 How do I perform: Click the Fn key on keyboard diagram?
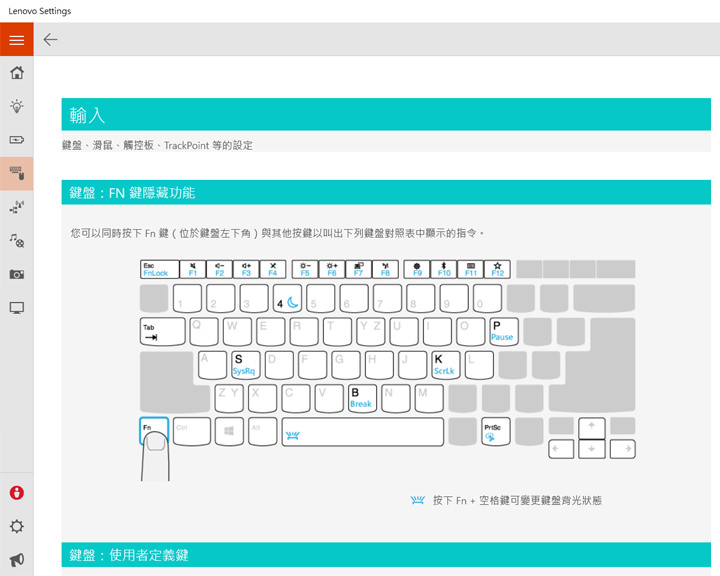(154, 431)
